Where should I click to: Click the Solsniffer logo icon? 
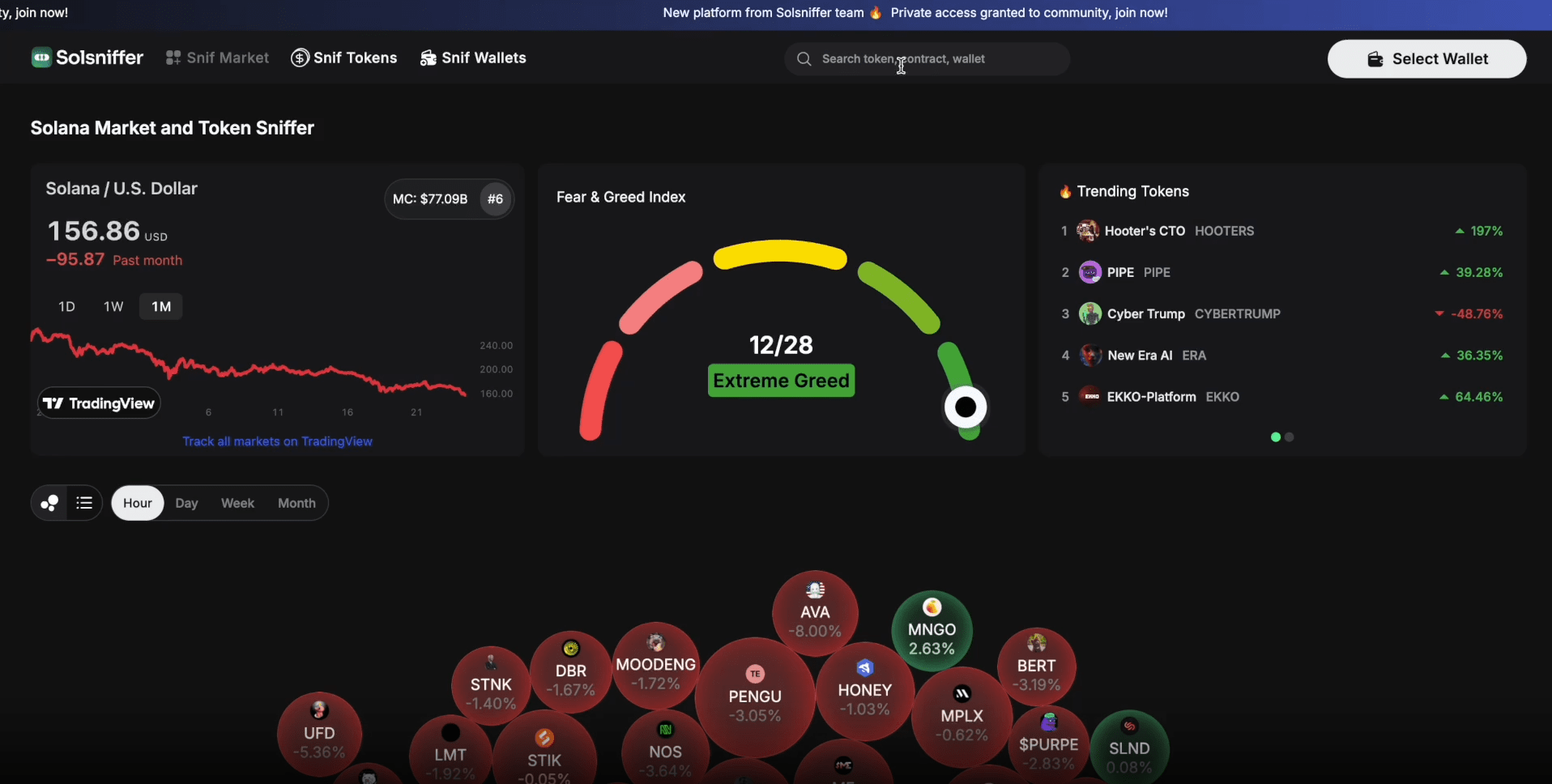click(x=41, y=58)
